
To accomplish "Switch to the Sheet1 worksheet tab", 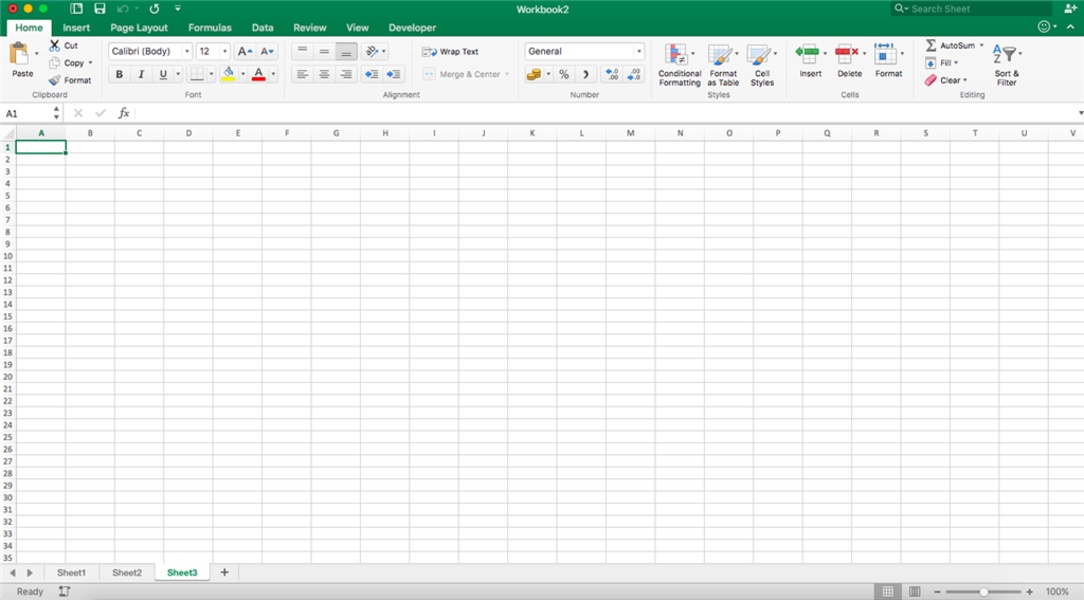I will click(71, 573).
